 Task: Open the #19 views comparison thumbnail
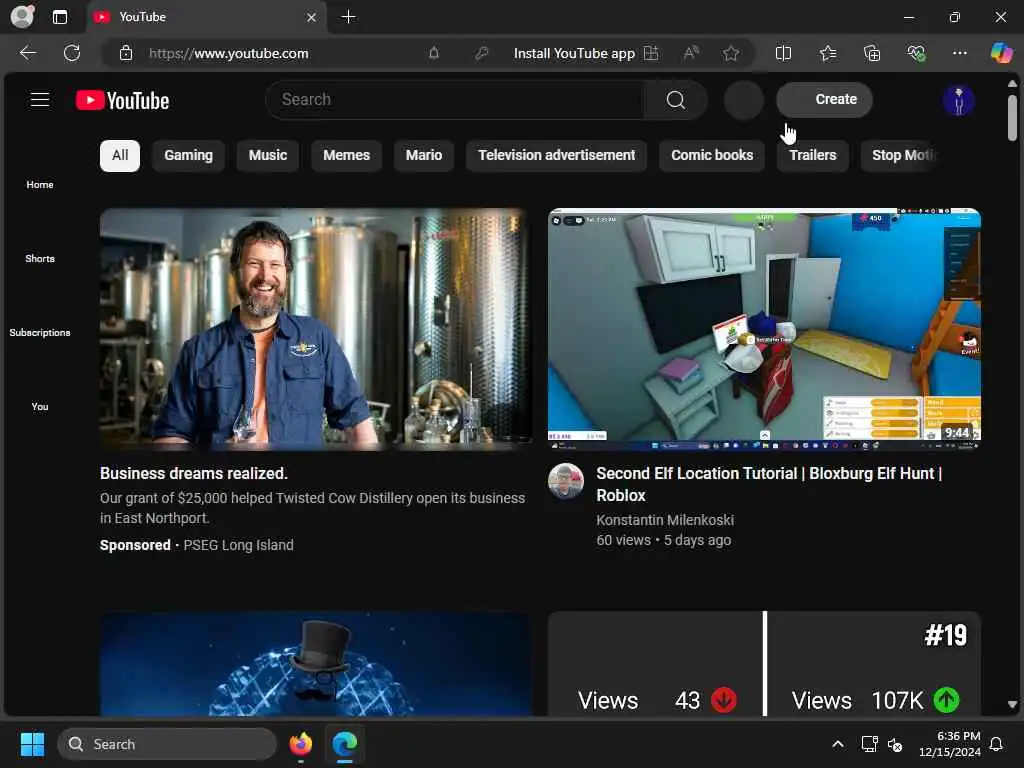764,664
